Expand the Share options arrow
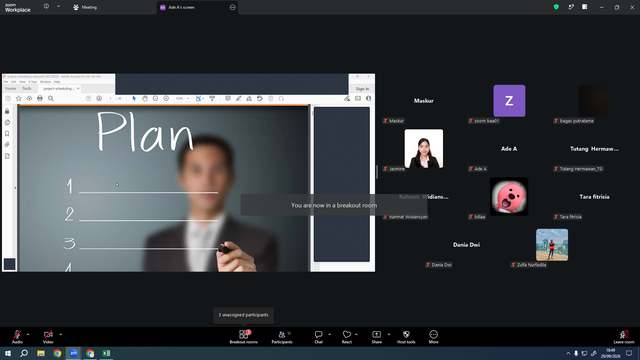The image size is (640, 360). click(x=389, y=334)
